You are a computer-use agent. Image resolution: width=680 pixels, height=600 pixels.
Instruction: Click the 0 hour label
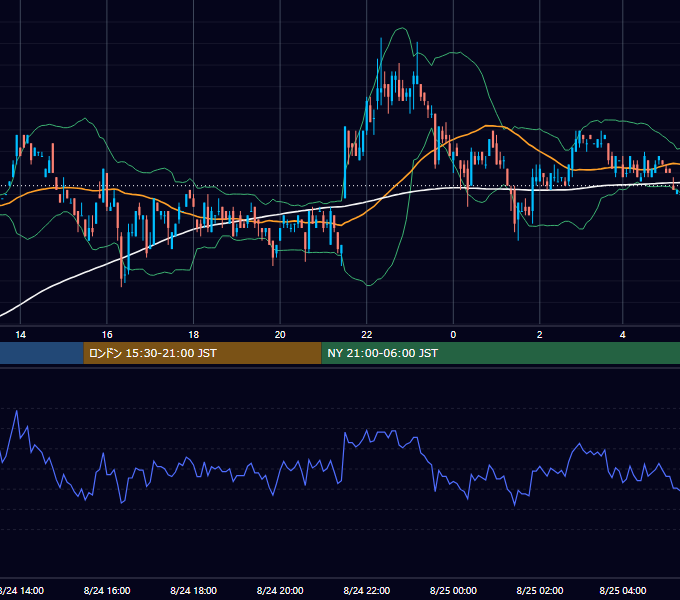click(453, 335)
